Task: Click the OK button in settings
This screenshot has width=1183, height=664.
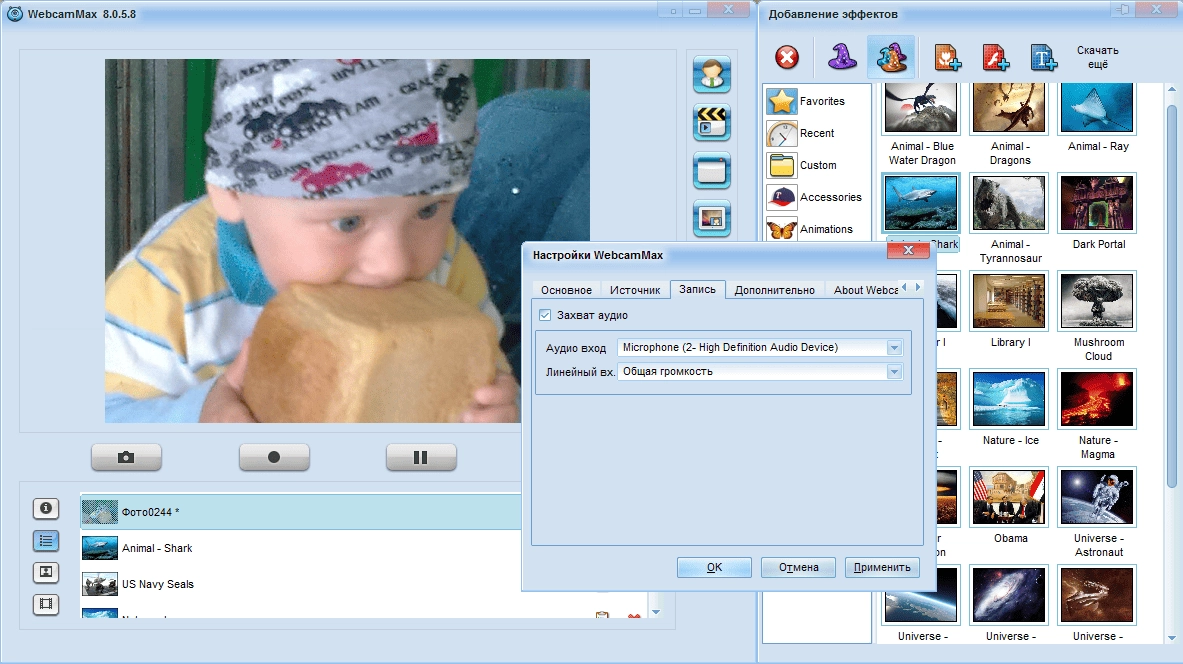Action: pyautogui.click(x=714, y=567)
